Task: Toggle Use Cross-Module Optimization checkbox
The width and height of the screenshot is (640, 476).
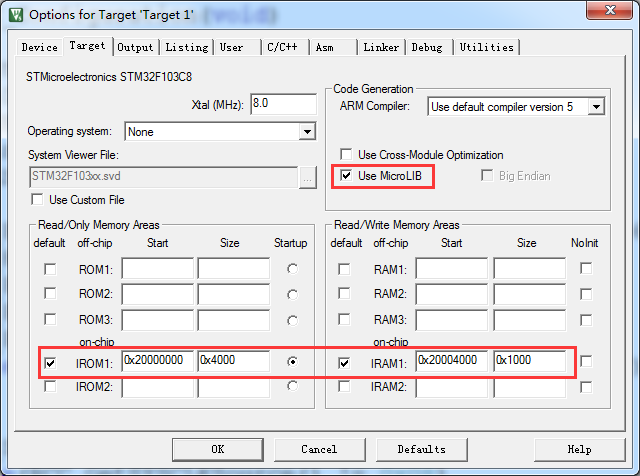Action: (346, 154)
